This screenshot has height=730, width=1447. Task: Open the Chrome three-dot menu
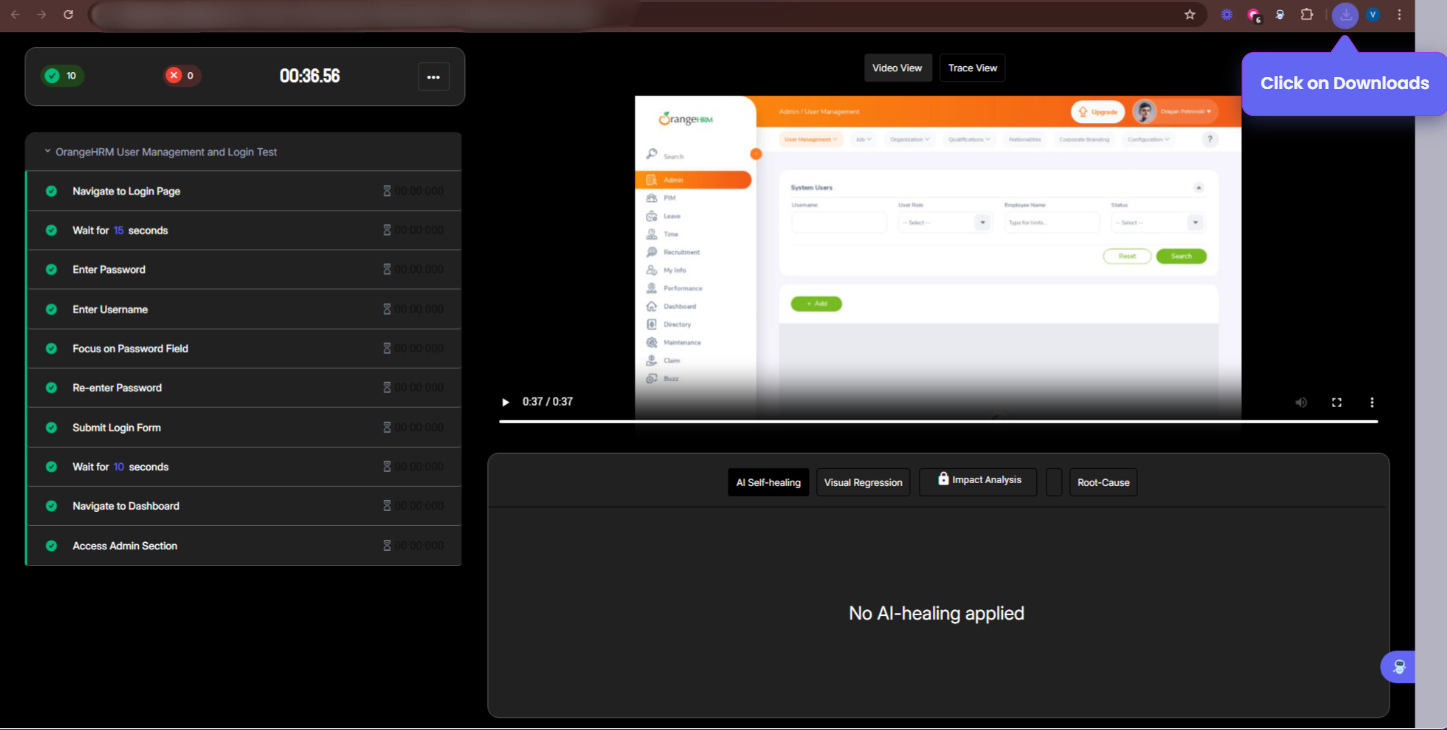1399,15
